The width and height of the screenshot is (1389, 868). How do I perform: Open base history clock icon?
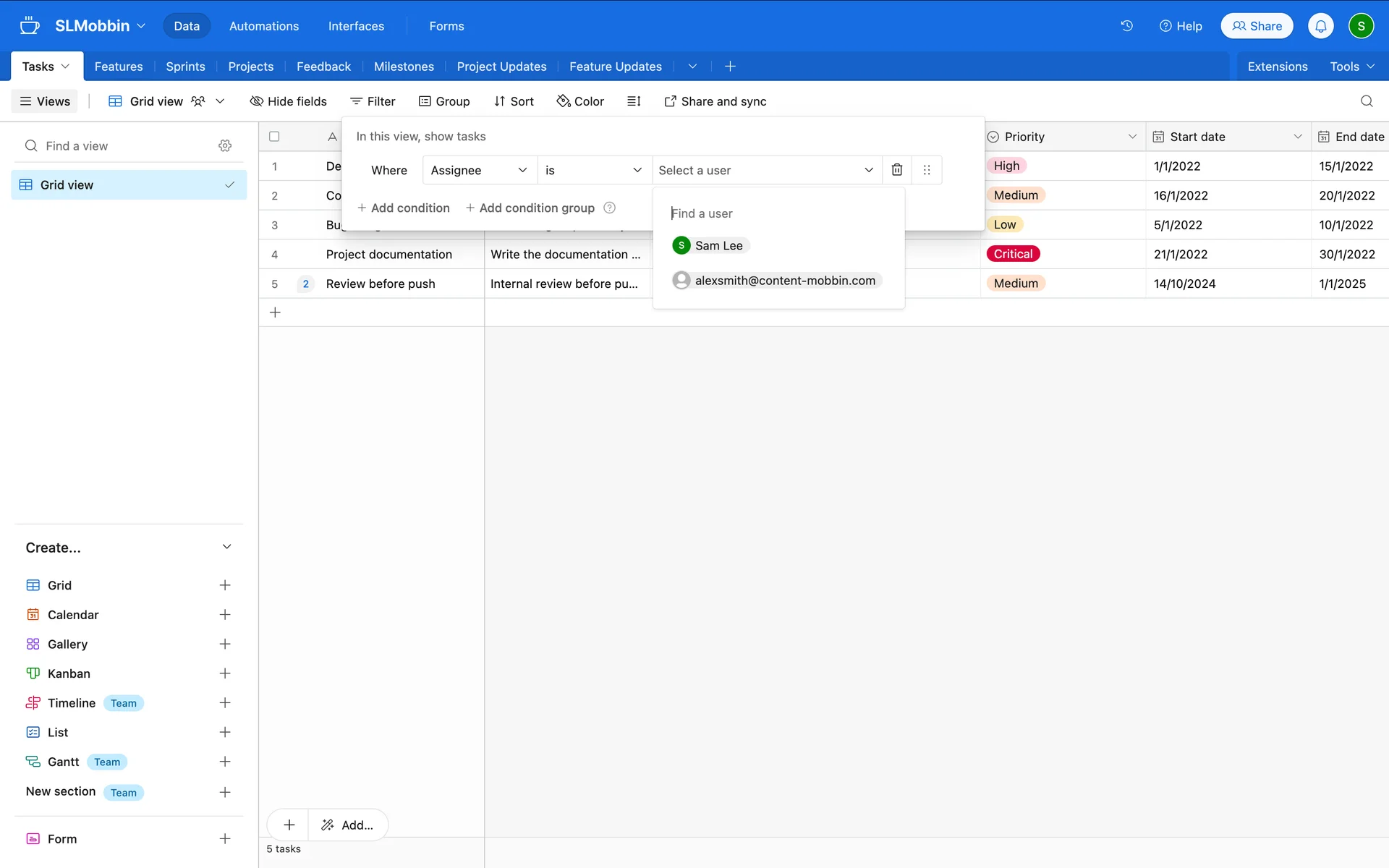click(x=1126, y=26)
